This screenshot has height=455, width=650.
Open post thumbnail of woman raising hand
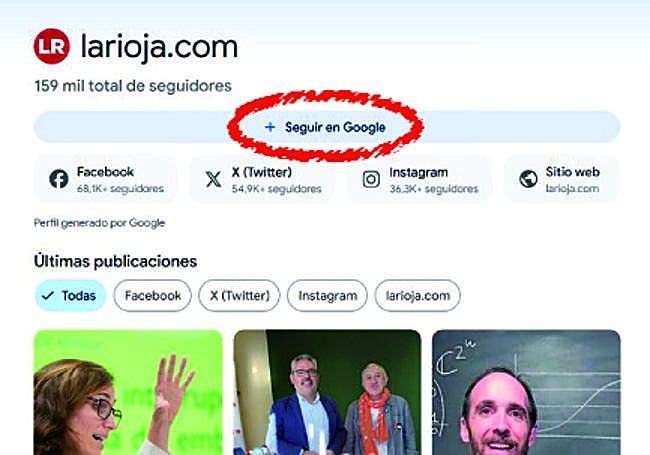click(x=128, y=392)
